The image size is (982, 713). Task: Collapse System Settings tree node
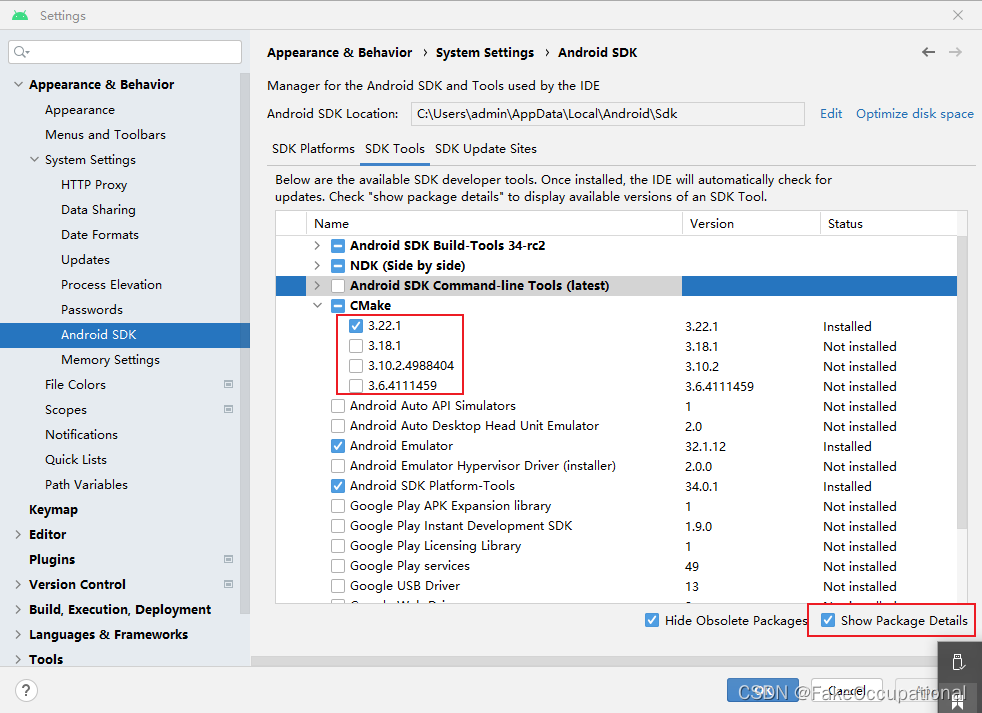coord(34,159)
